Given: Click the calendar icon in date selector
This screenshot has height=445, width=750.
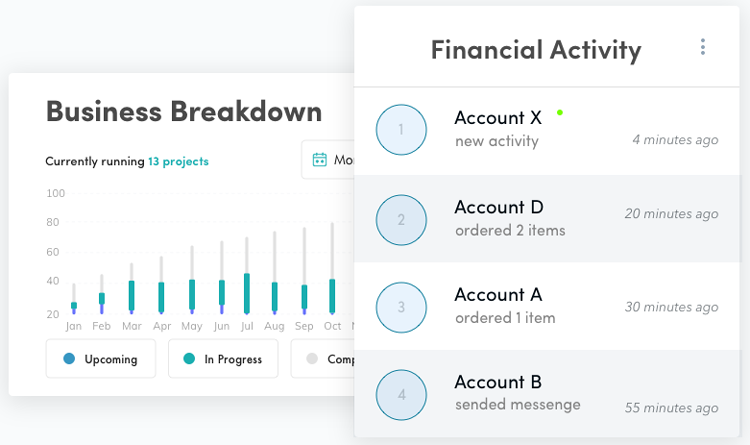Looking at the screenshot, I should [x=320, y=159].
